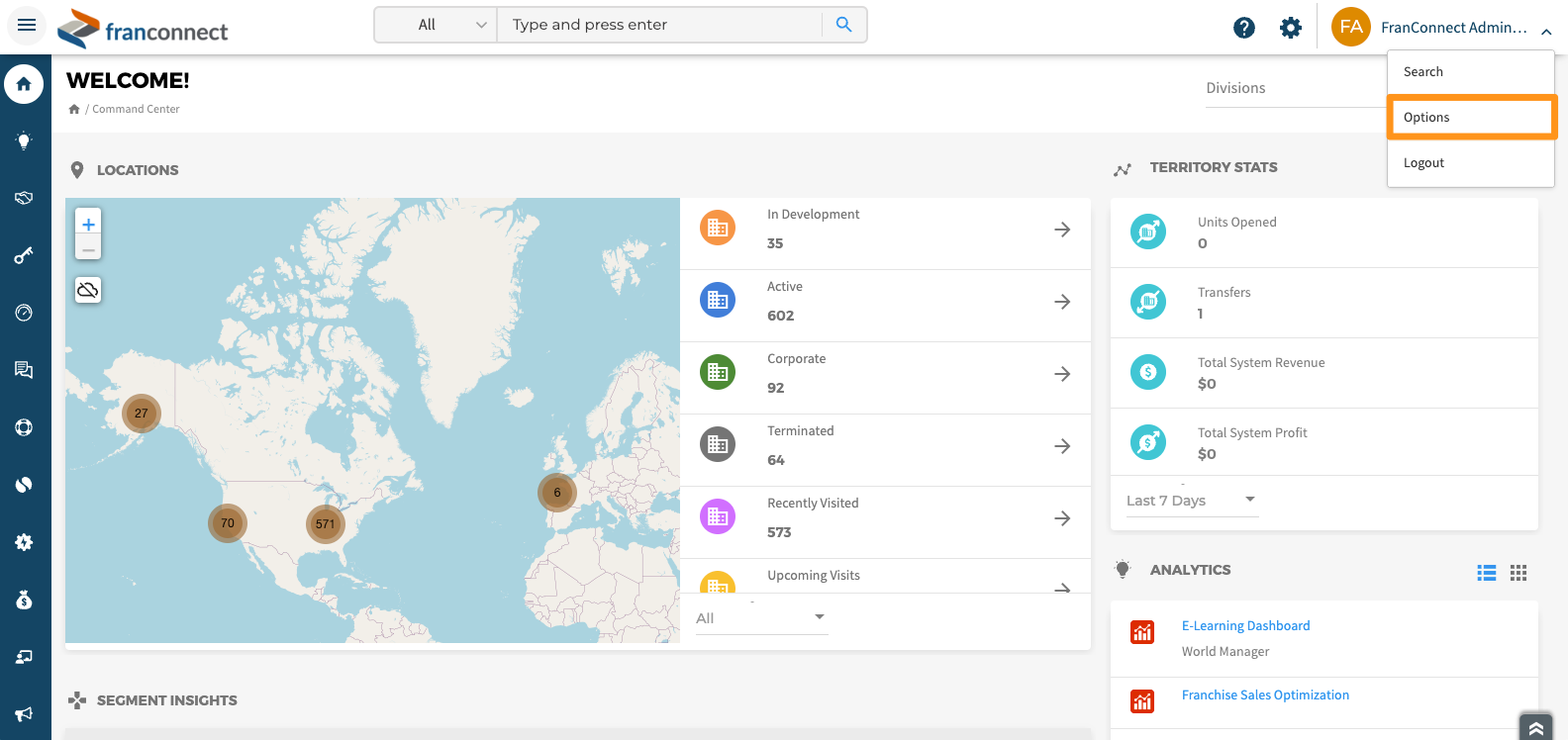The height and width of the screenshot is (740, 1568).
Task: Open the E-Learning Dashboard link
Action: tap(1245, 626)
